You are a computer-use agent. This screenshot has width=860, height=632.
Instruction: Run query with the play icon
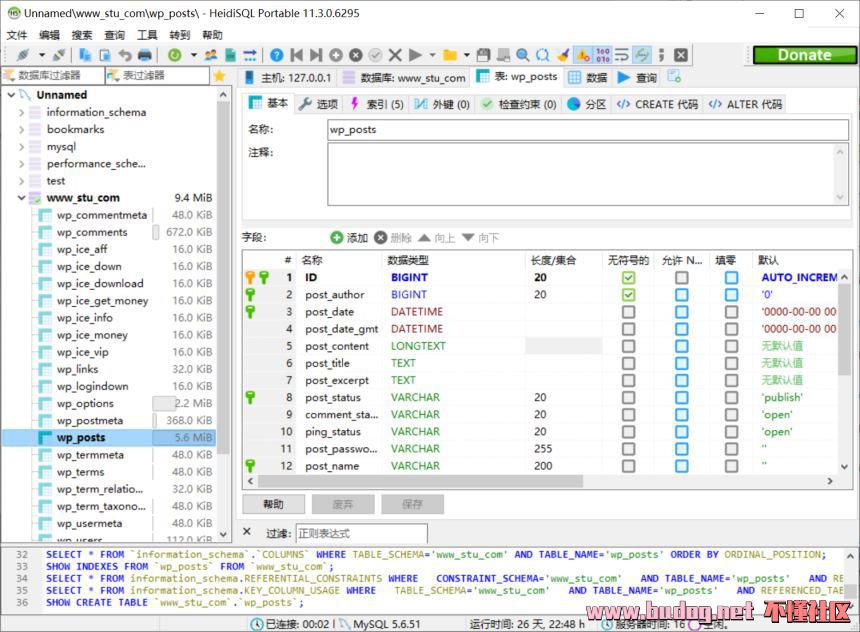pyautogui.click(x=416, y=55)
